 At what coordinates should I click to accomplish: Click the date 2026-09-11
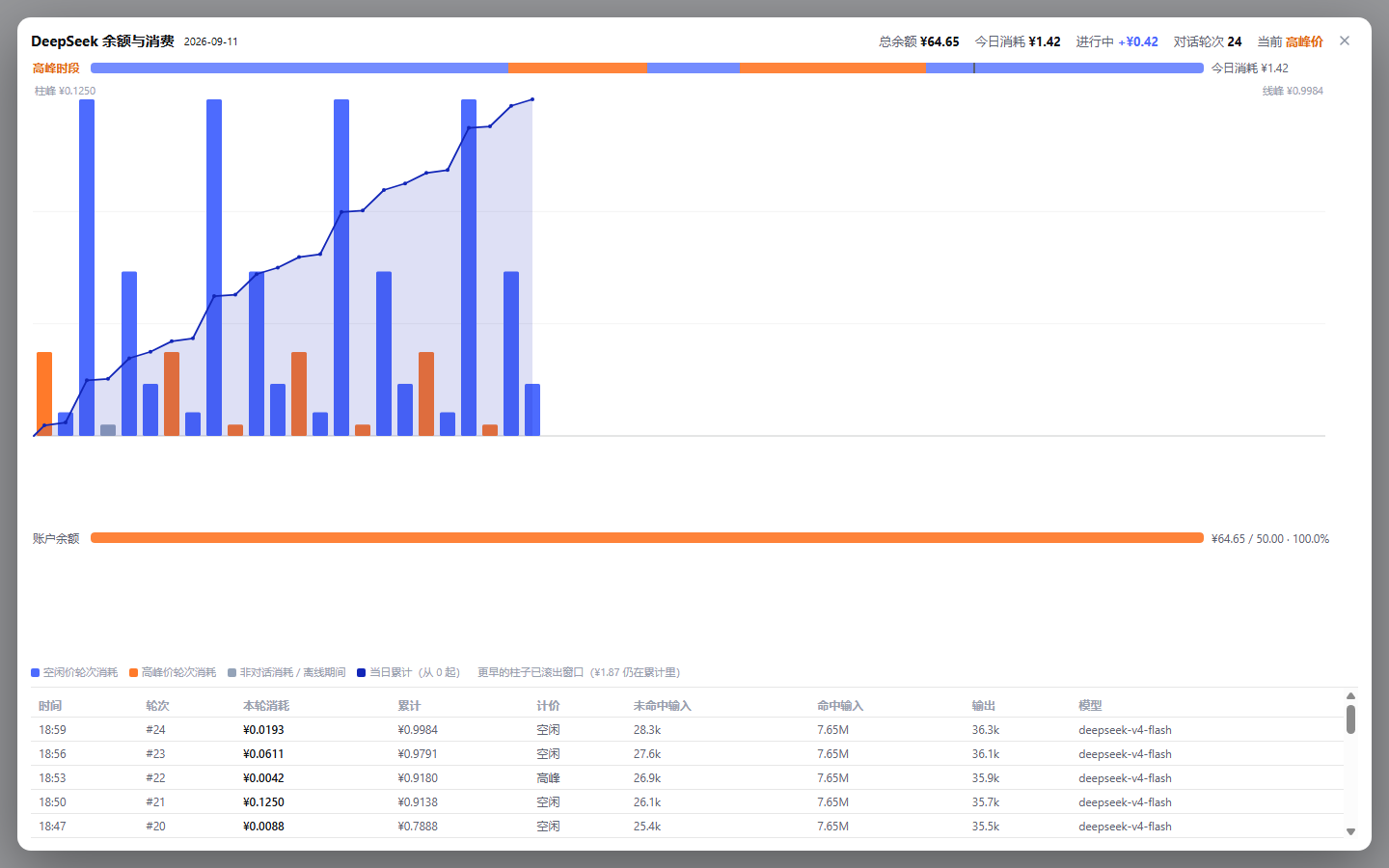coord(211,41)
